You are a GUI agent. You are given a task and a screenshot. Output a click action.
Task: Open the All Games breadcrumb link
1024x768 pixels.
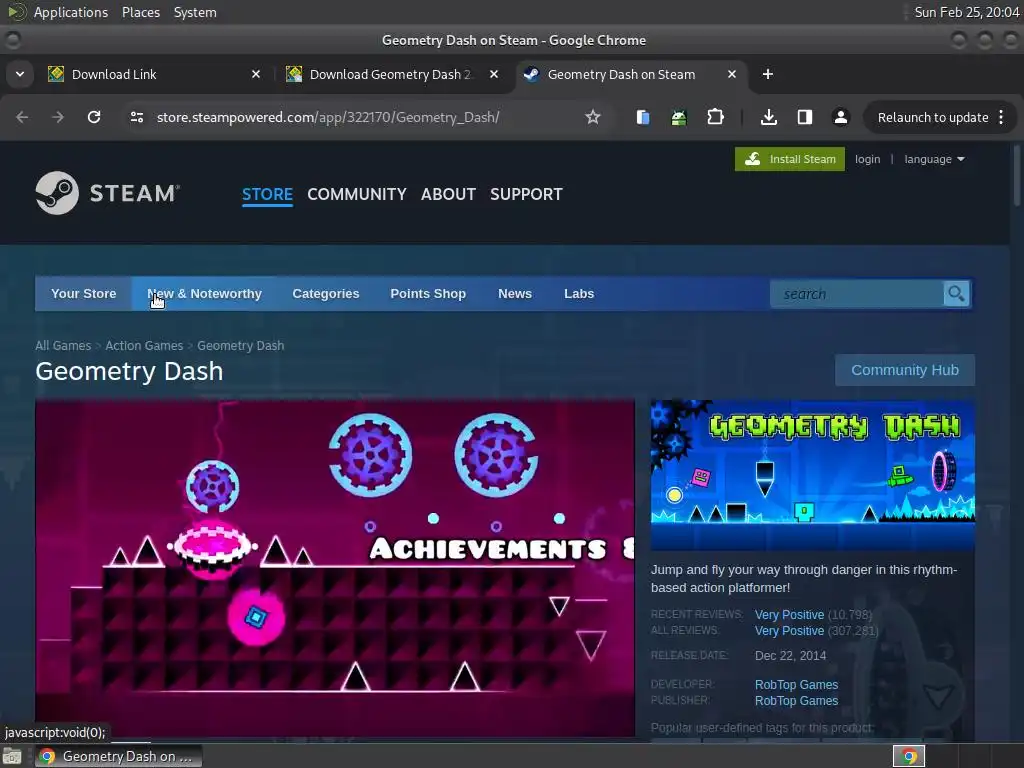(63, 345)
